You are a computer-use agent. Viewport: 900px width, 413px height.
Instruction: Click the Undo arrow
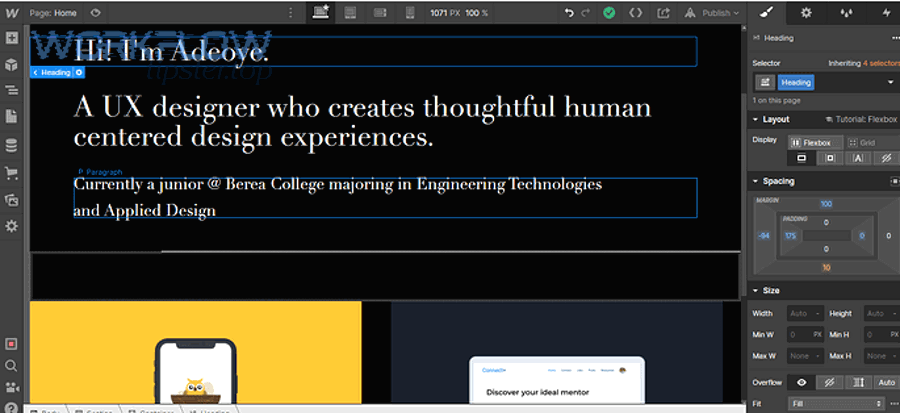(569, 13)
